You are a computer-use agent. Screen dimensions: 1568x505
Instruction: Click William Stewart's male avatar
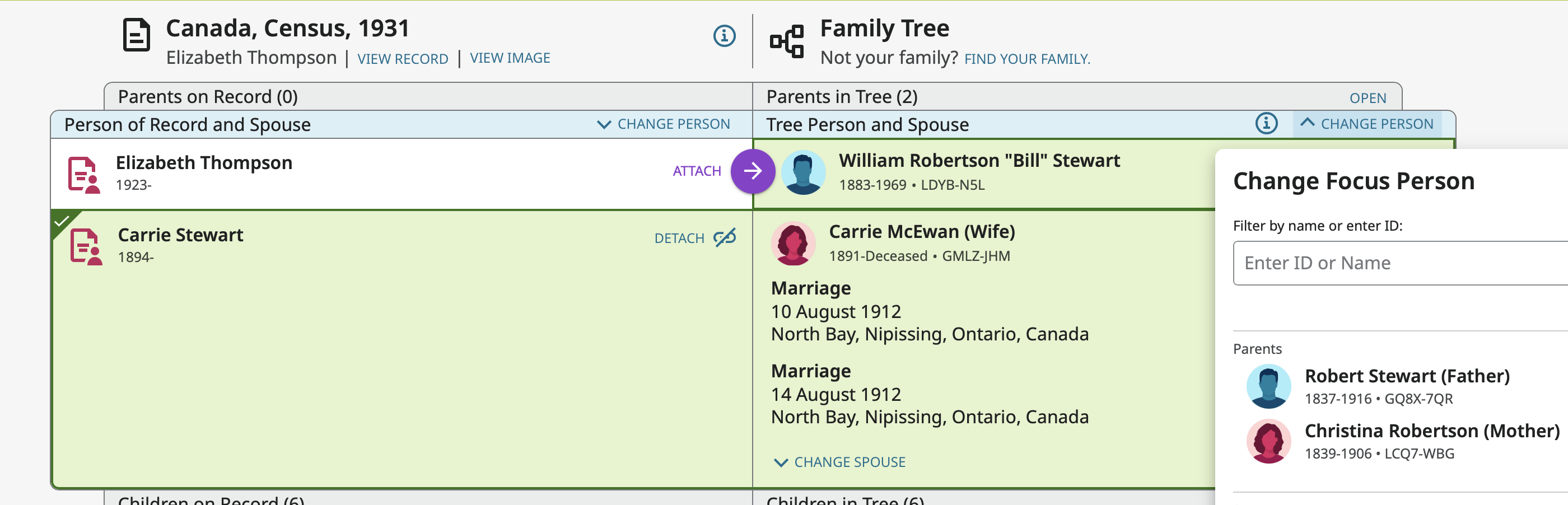click(x=803, y=173)
